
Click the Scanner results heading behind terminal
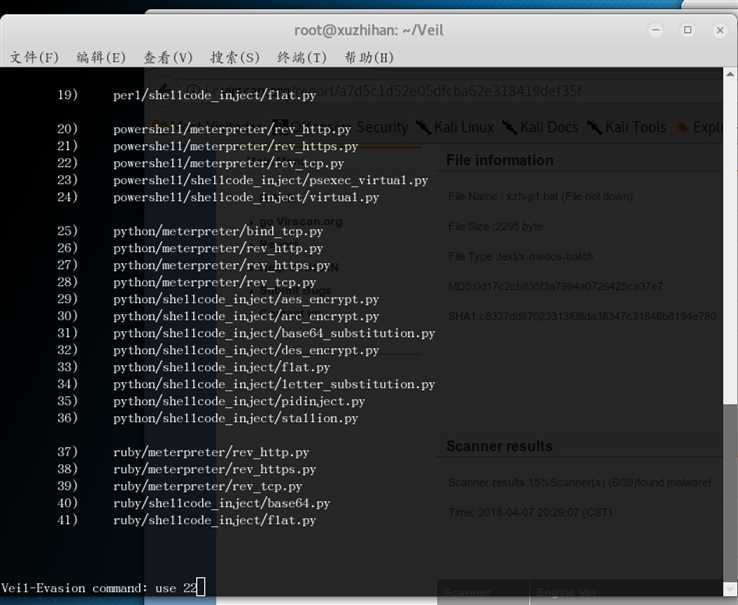point(499,446)
